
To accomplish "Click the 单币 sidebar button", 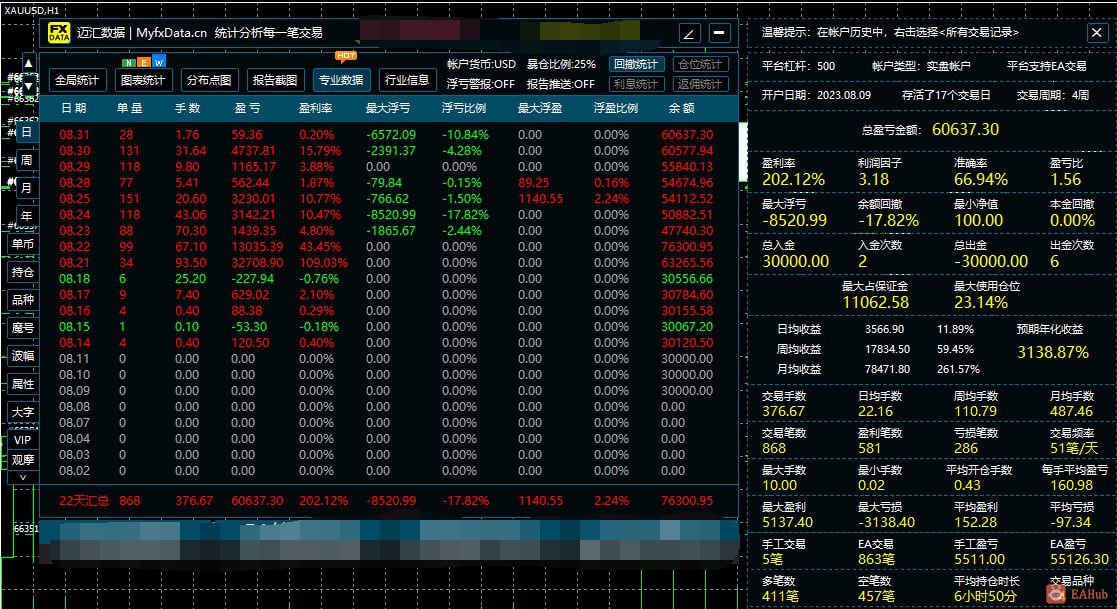I will 23,244.
